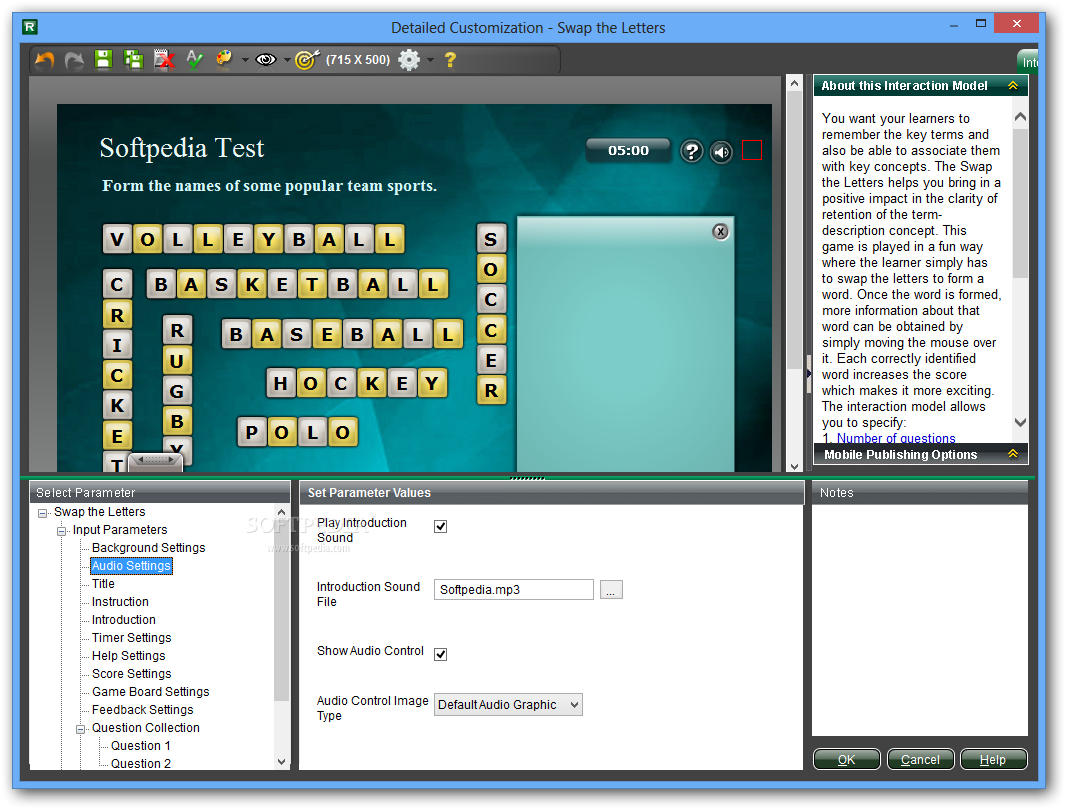The image size is (1066, 809).
Task: Select Score Settings in the tree
Action: coord(131,674)
